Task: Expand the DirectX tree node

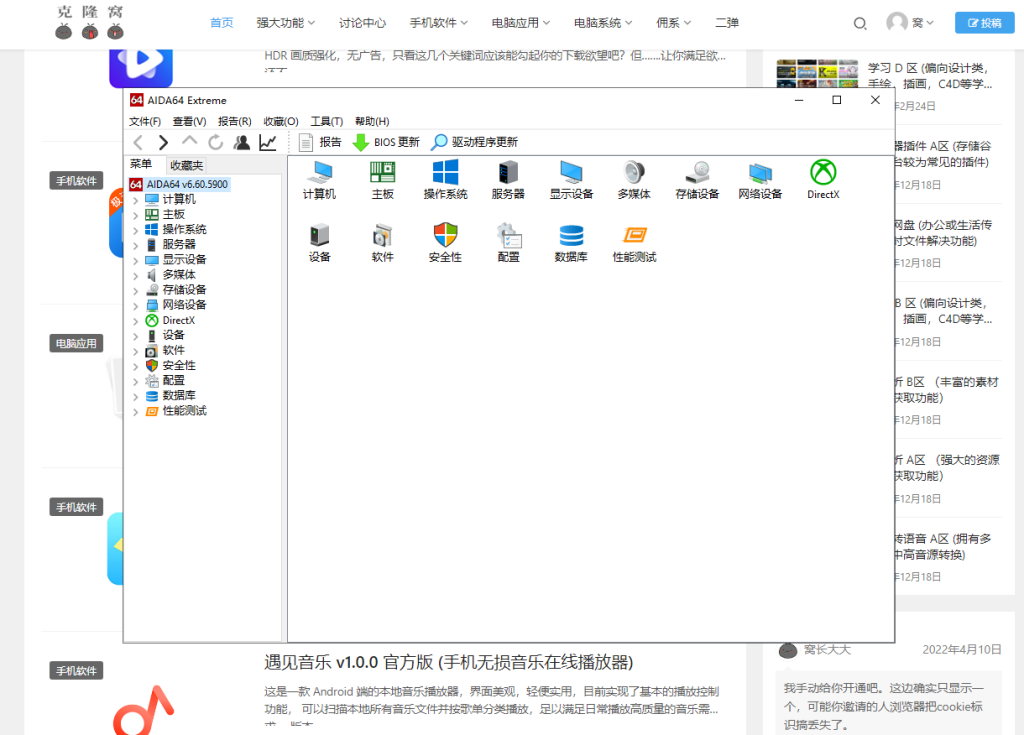Action: pos(136,321)
